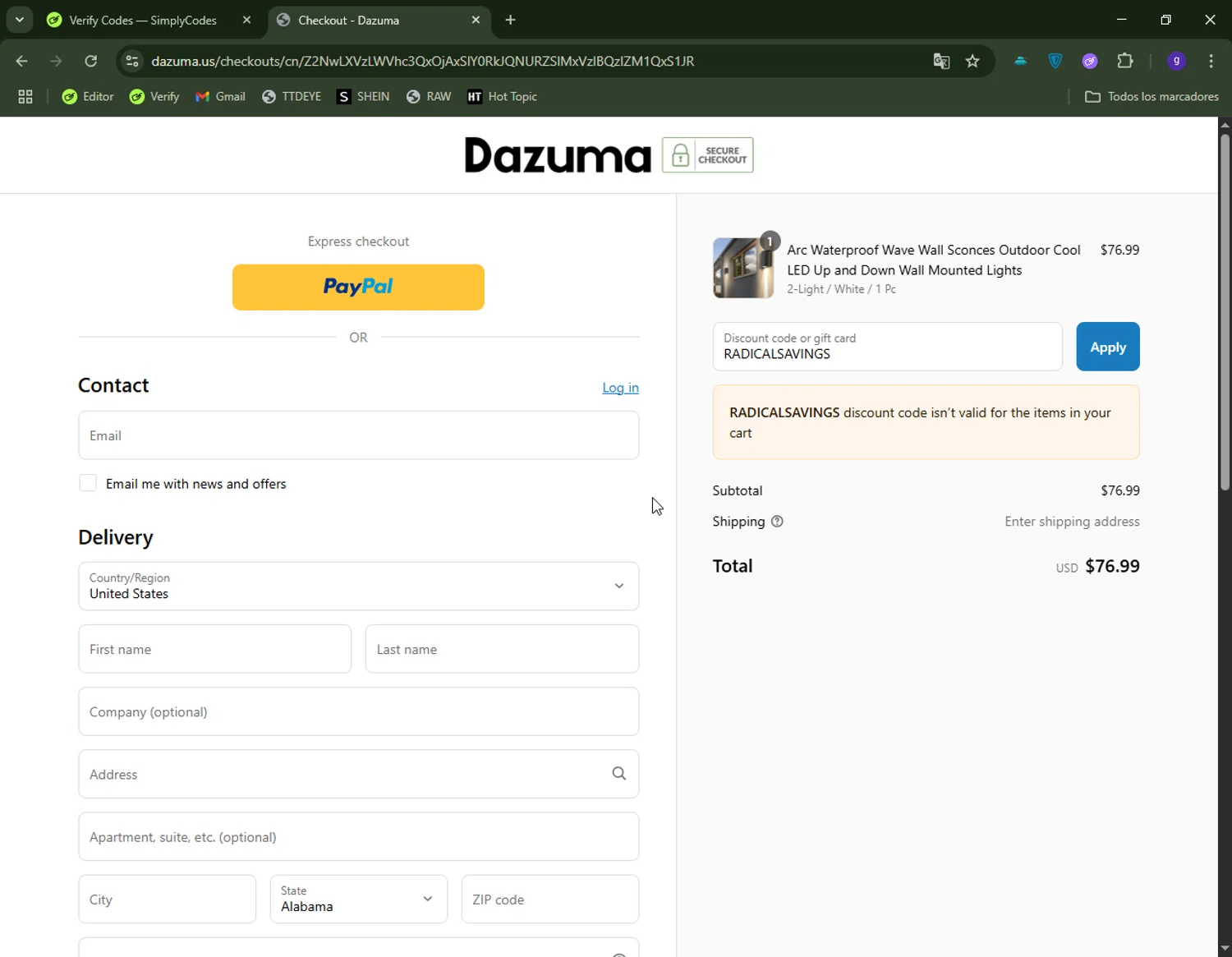1232x957 pixels.
Task: Focus the Last name field
Action: [x=502, y=649]
